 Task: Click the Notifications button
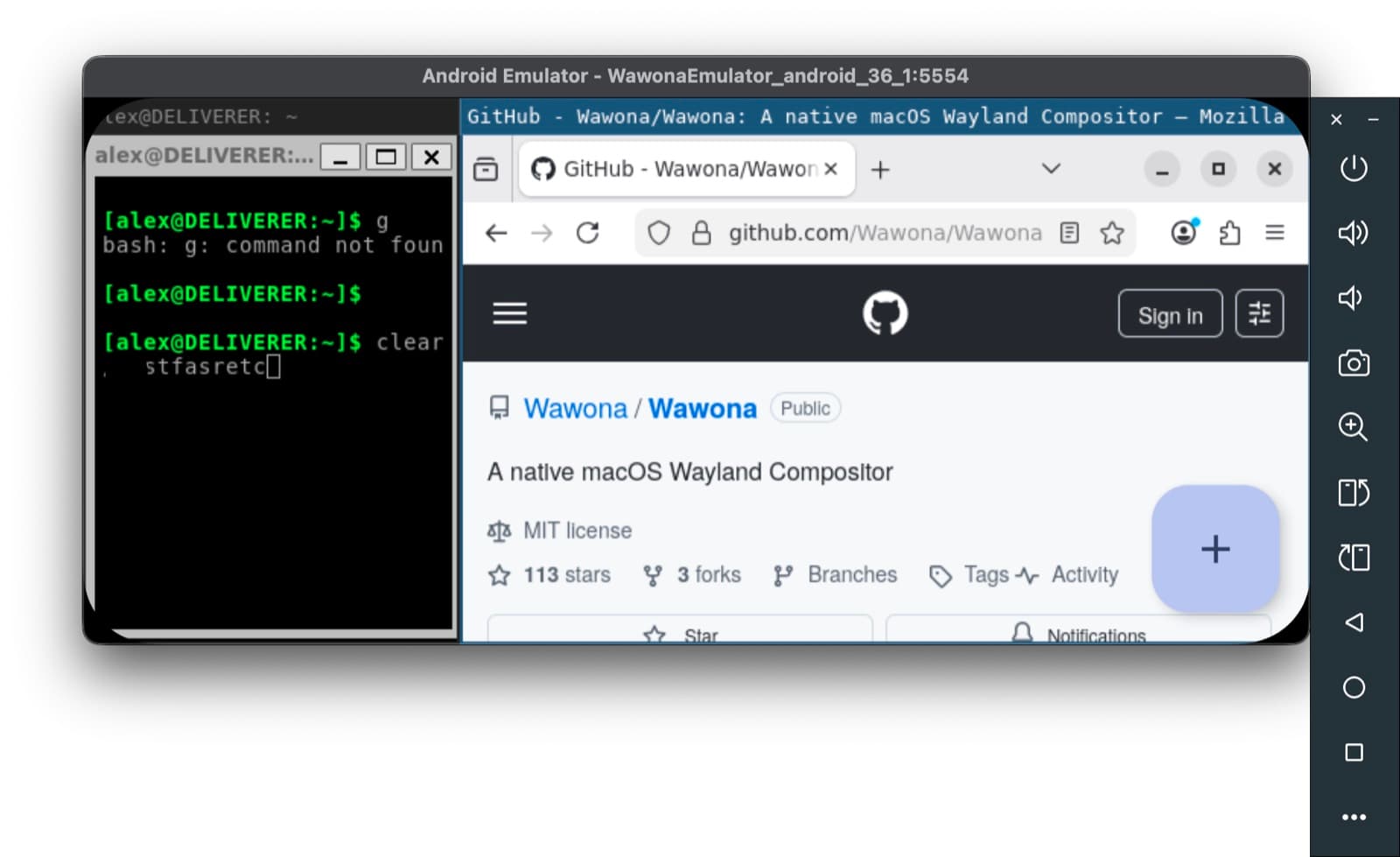click(x=1078, y=629)
